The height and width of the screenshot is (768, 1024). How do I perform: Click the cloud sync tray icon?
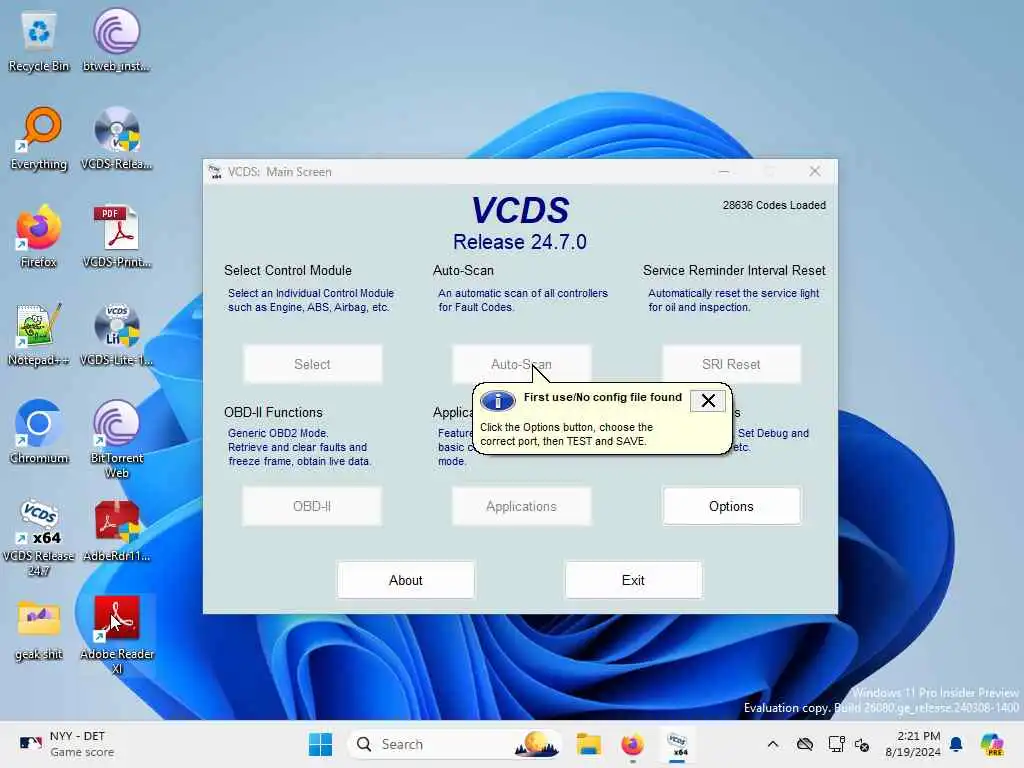click(805, 744)
